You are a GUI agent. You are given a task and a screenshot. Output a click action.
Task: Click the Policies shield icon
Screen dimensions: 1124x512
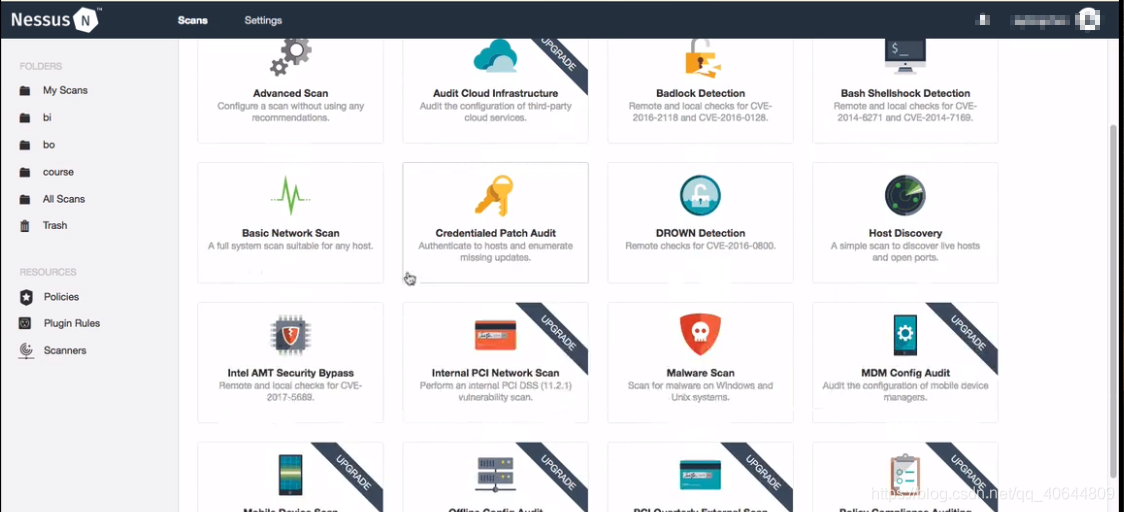pyautogui.click(x=26, y=297)
